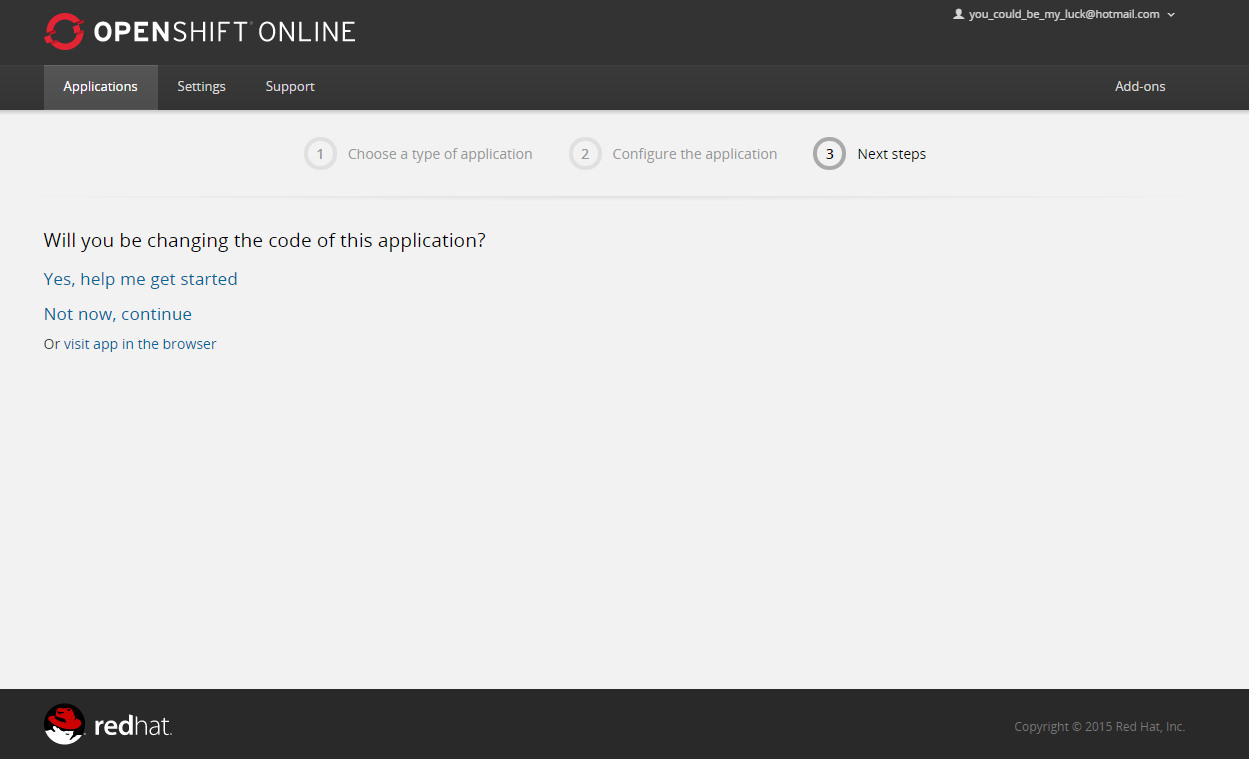Select the 'Next steps' label
Viewport: 1249px width, 759px height.
click(x=892, y=154)
